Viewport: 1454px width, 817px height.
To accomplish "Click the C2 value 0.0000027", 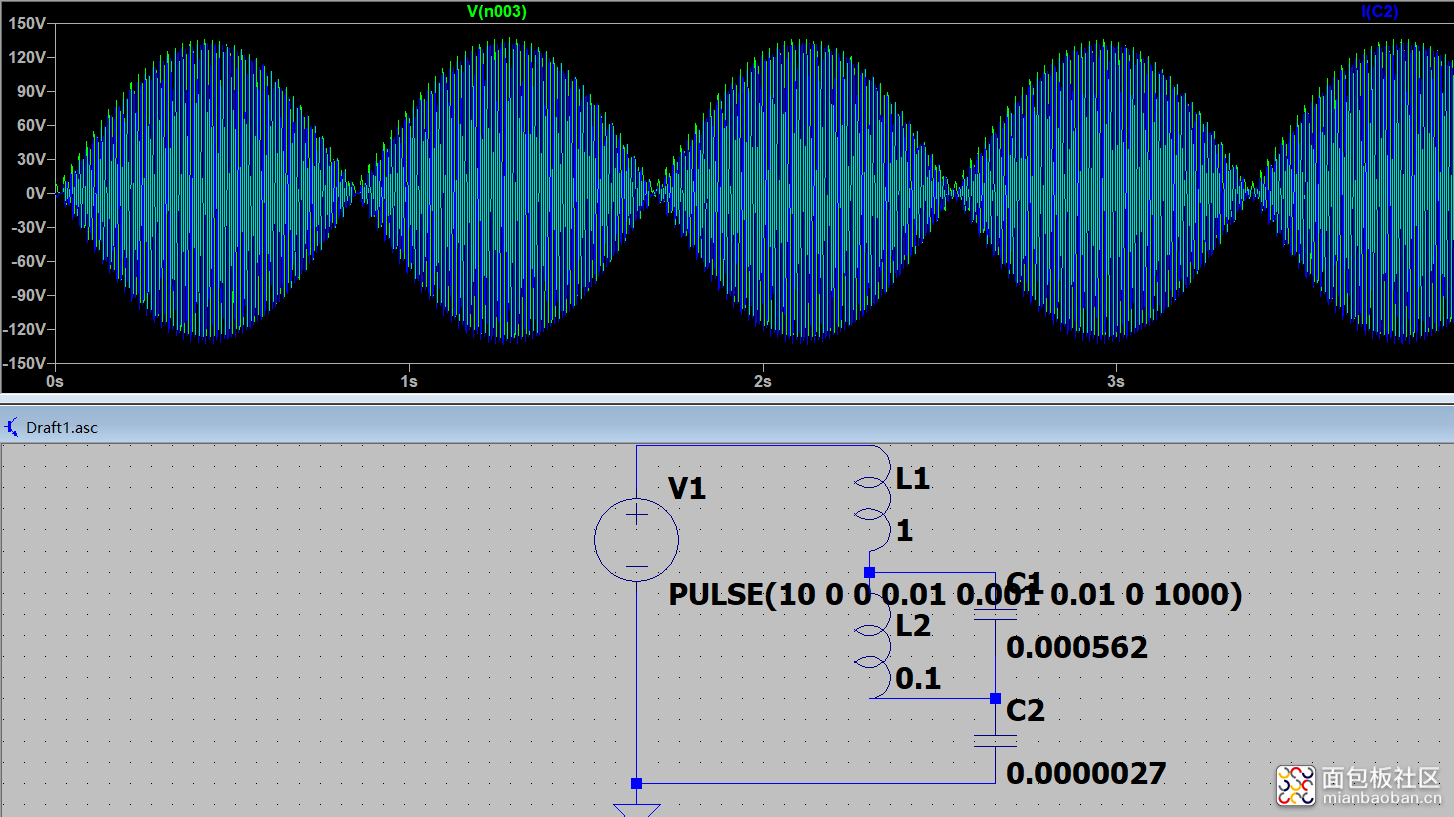I will coord(1086,773).
